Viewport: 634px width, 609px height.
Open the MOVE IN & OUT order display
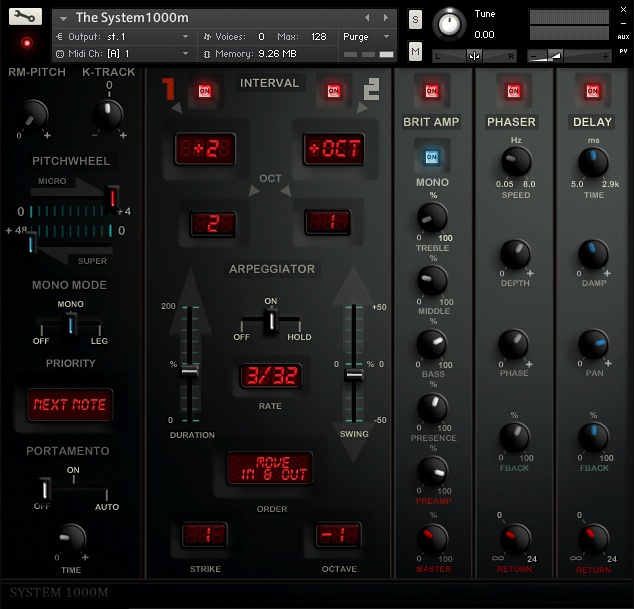[270, 468]
